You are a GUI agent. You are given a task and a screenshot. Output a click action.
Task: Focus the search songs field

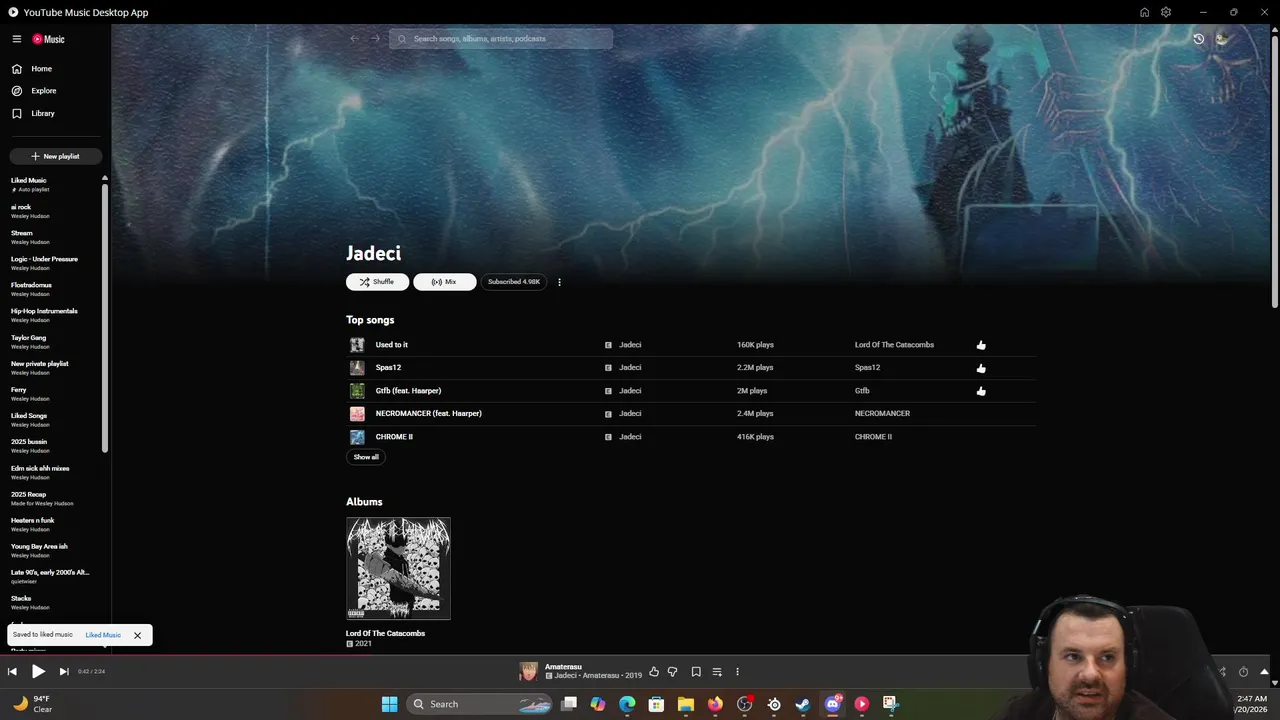(x=501, y=39)
